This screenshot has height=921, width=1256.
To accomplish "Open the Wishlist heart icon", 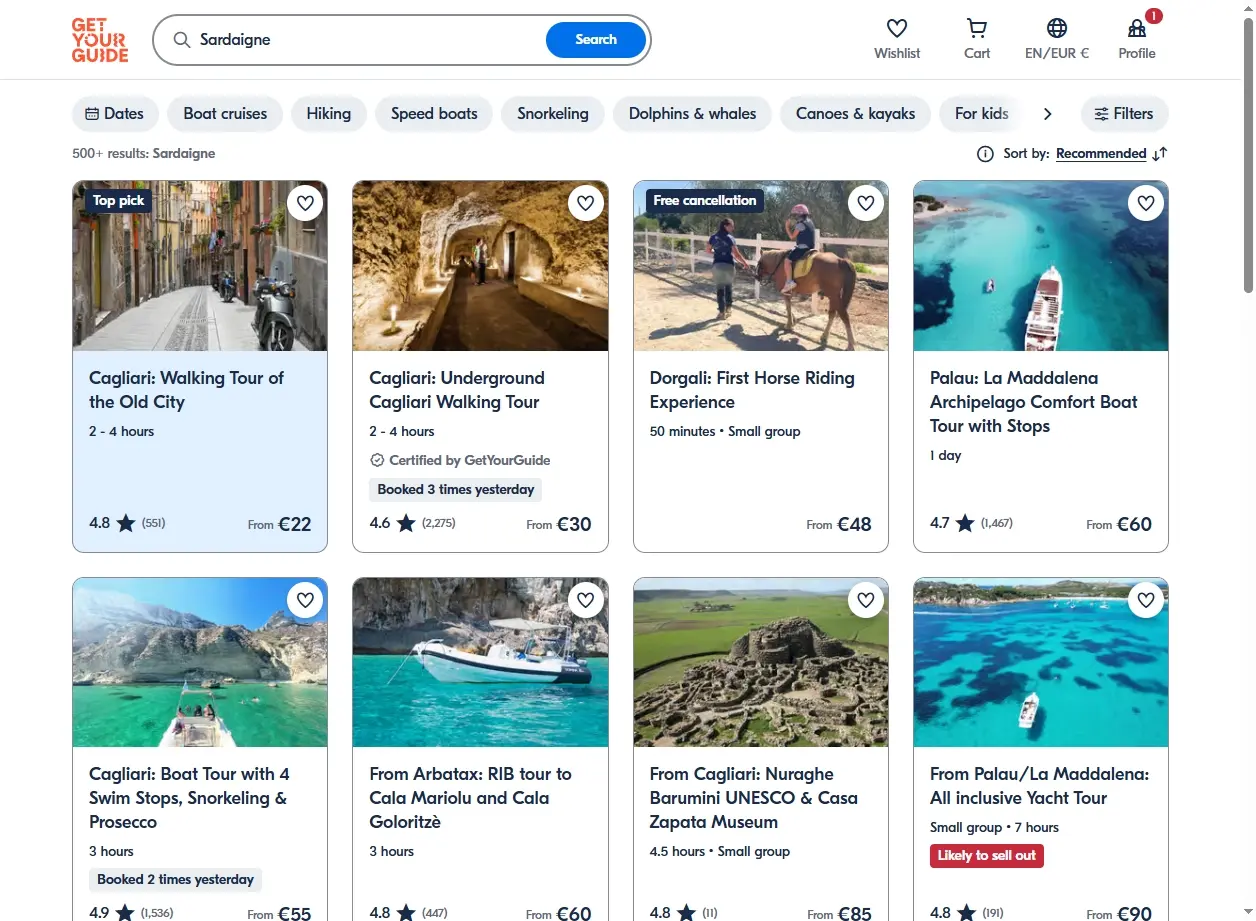I will 897,28.
